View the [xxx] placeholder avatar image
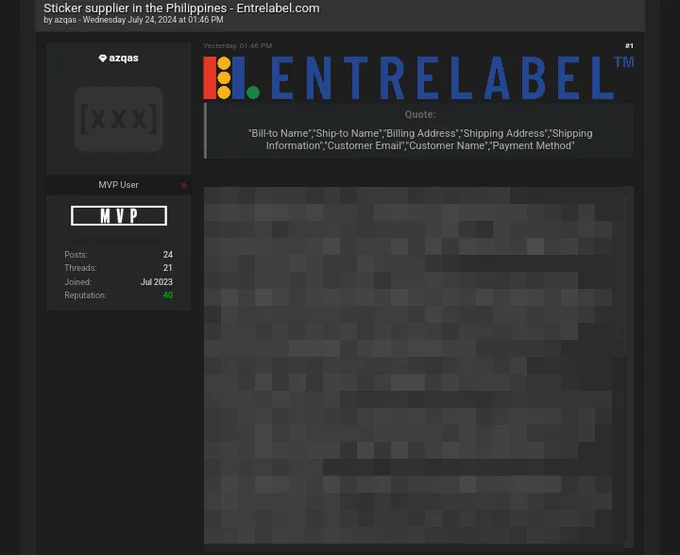This screenshot has height=555, width=680. click(x=118, y=119)
